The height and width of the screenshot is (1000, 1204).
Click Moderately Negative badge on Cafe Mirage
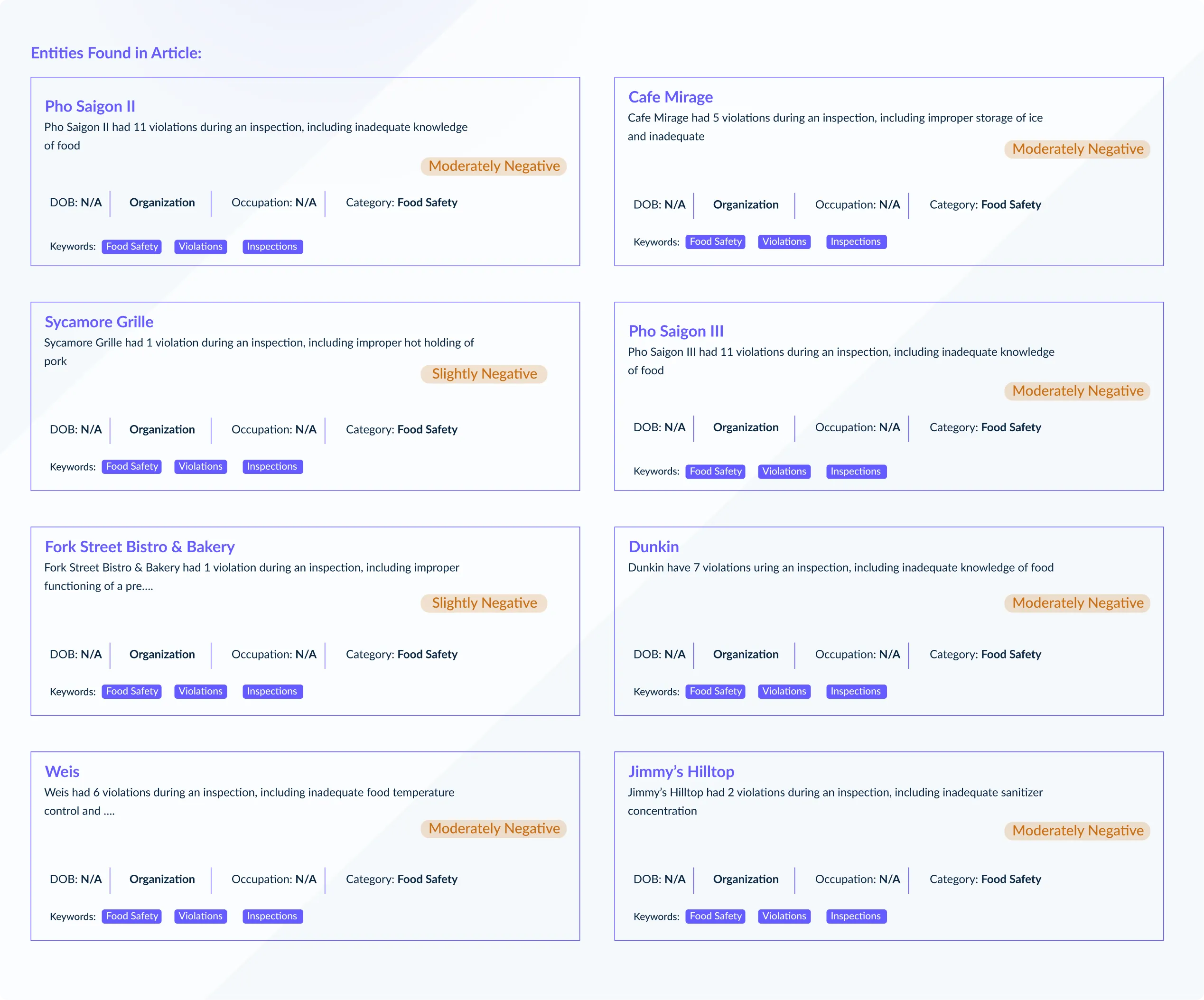(1077, 149)
